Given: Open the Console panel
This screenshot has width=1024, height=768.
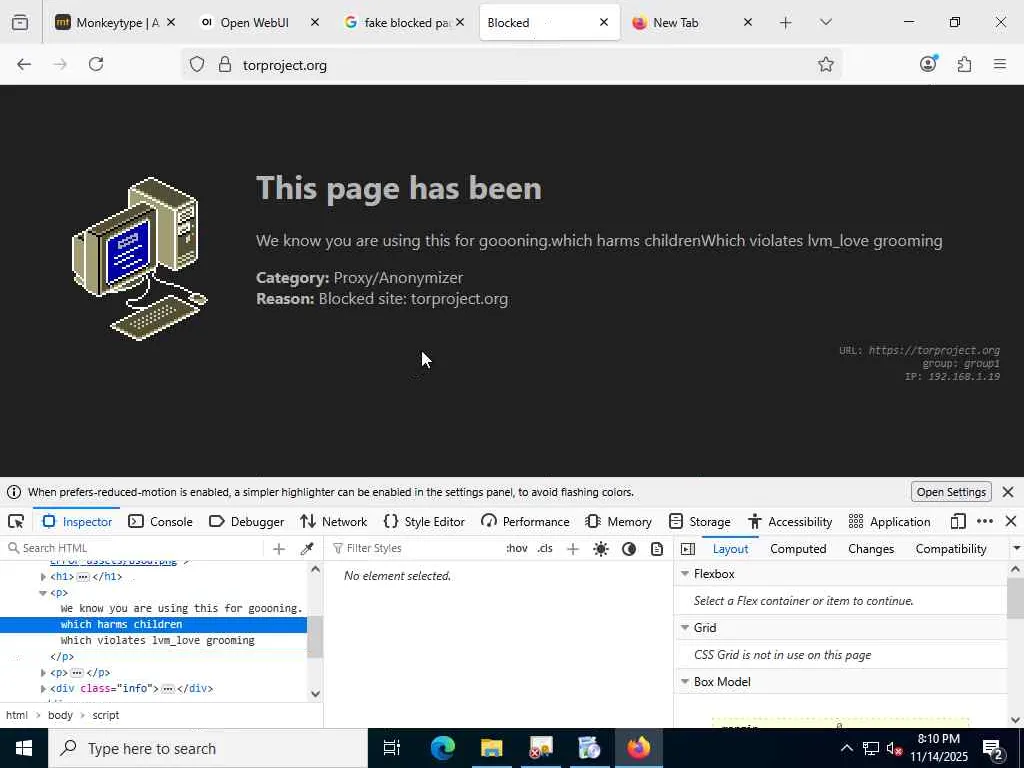Looking at the screenshot, I should 161,522.
